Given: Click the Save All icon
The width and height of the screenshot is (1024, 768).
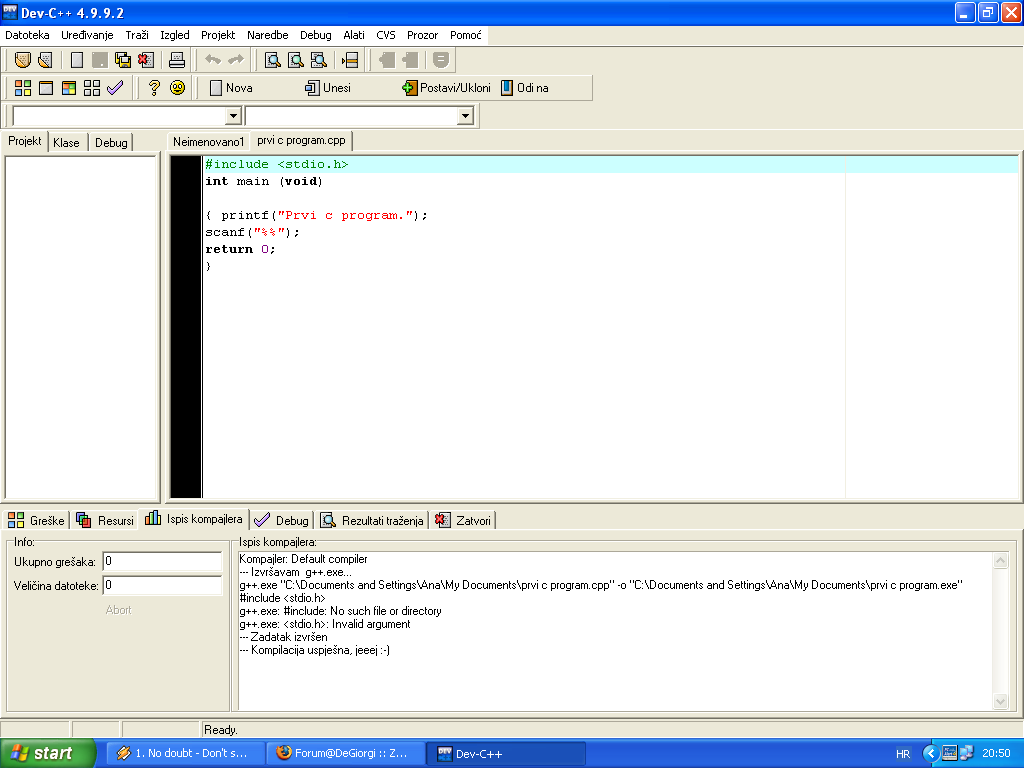Looking at the screenshot, I should click(123, 60).
